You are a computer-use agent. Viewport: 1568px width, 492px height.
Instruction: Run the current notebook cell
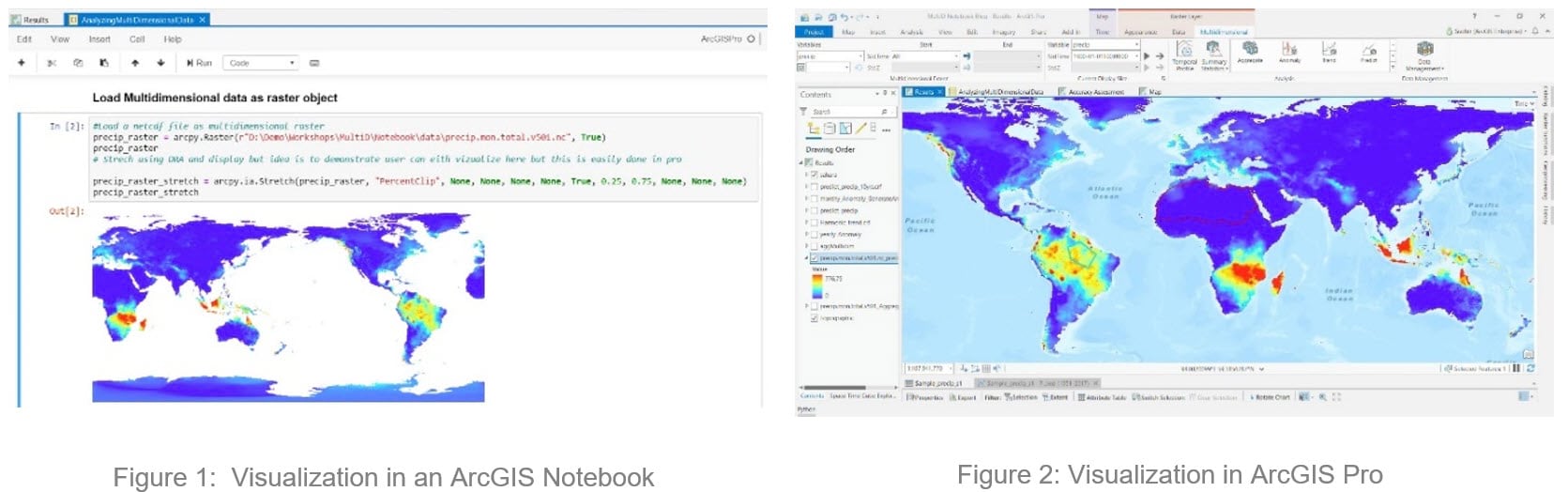[x=199, y=63]
